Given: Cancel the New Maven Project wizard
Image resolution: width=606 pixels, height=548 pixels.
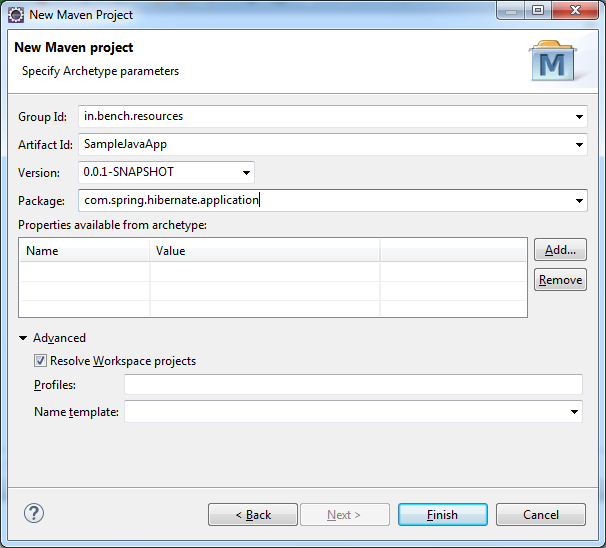Looking at the screenshot, I should coord(541,514).
